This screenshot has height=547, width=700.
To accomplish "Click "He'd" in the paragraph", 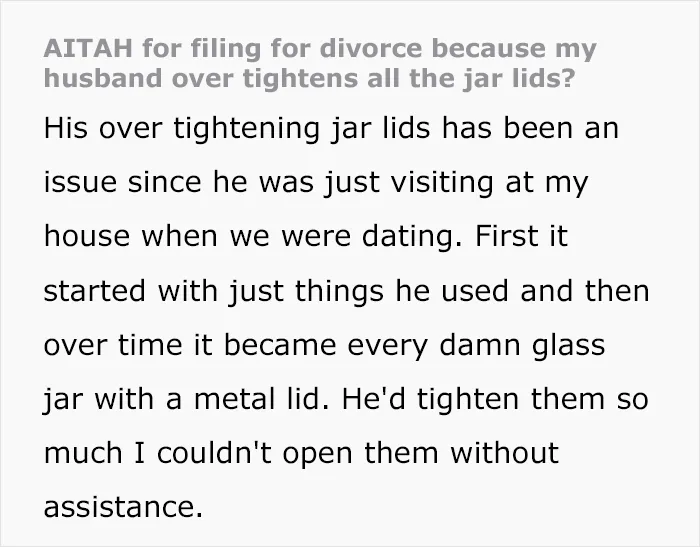I will coord(373,399).
